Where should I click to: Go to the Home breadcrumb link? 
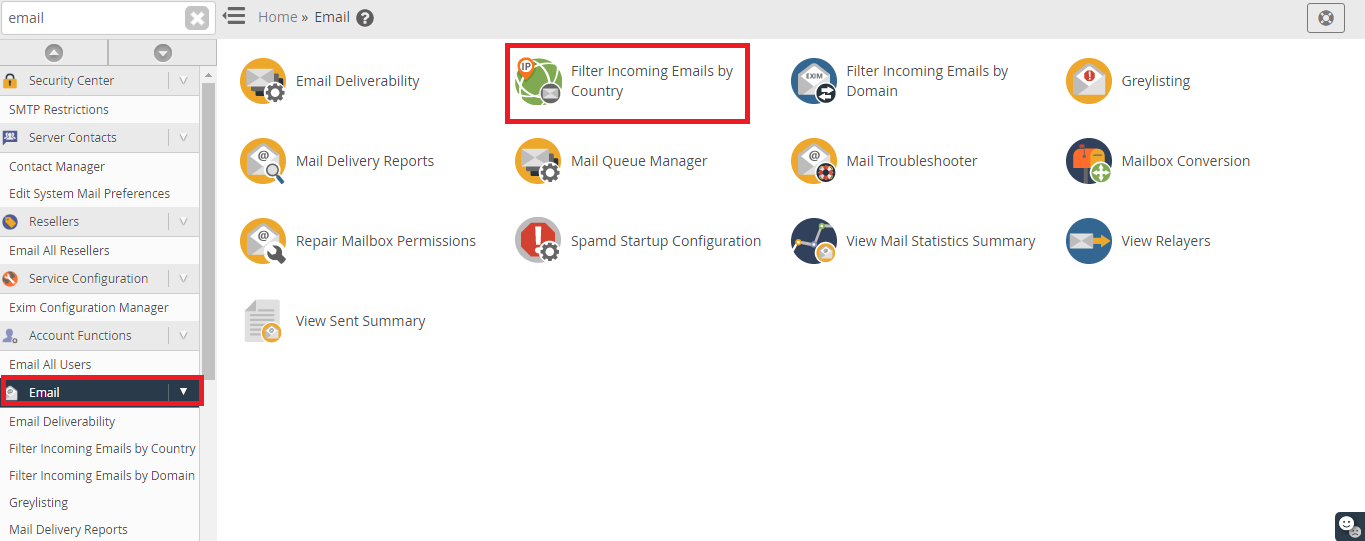pos(277,17)
